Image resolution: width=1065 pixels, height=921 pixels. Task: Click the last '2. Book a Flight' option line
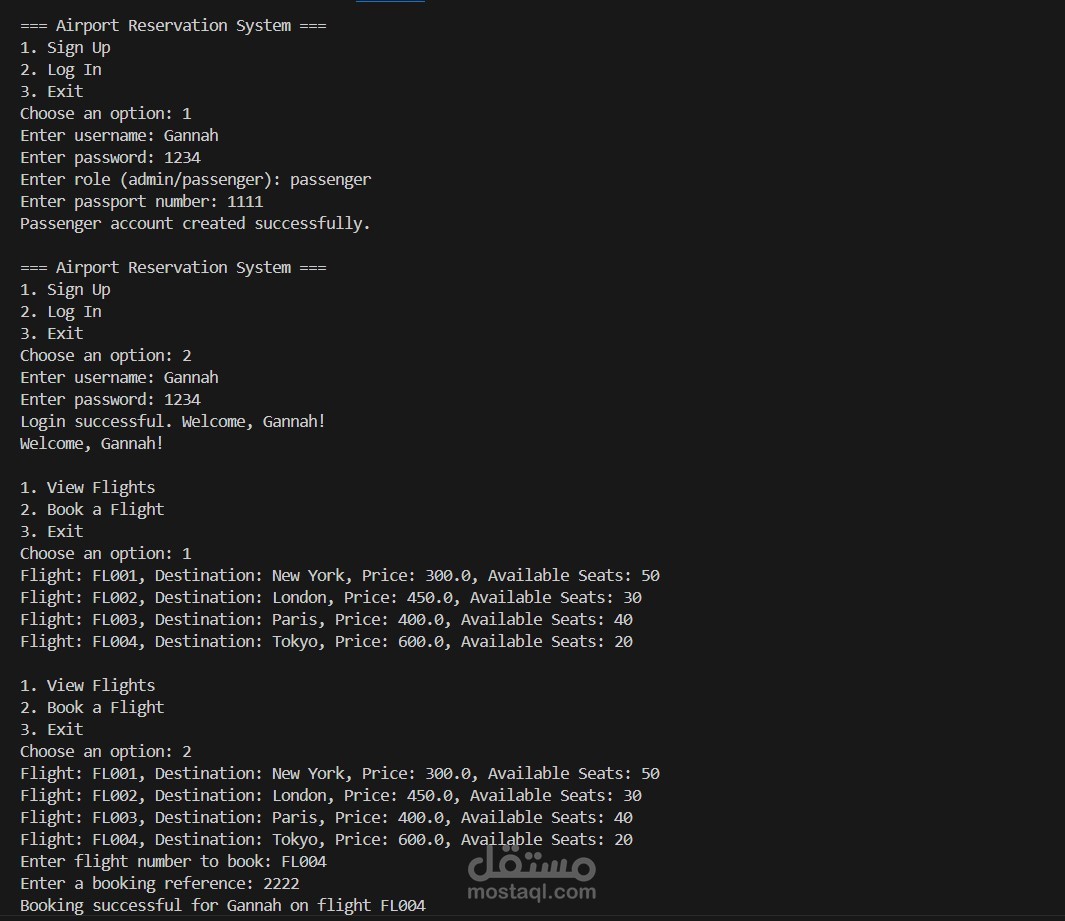[x=92, y=707]
